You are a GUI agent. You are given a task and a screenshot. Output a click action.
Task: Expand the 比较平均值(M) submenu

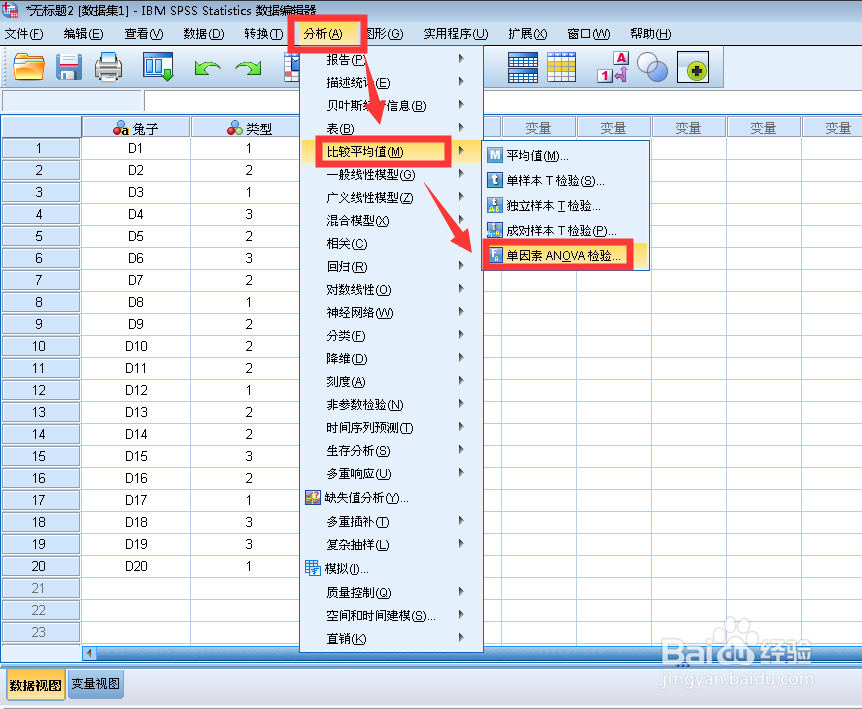tap(391, 152)
